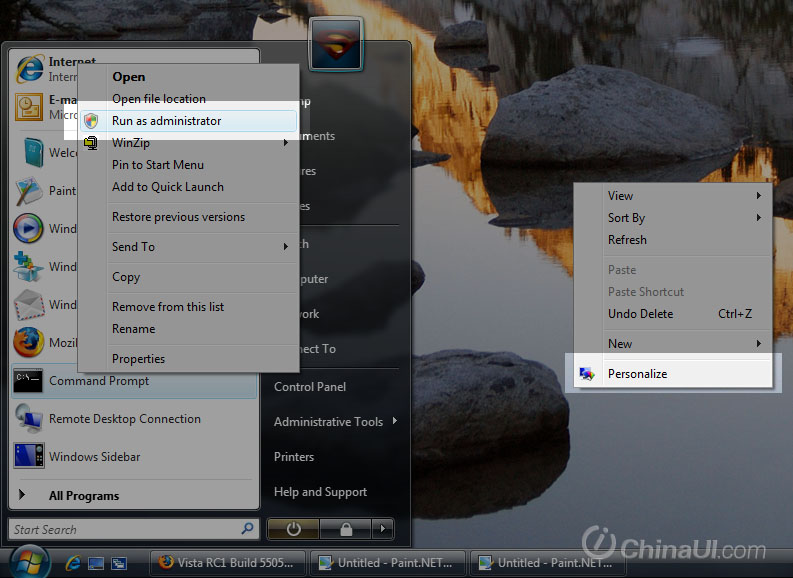Click the WinZip icon in context menu
Image resolution: width=793 pixels, height=578 pixels.
pos(91,143)
